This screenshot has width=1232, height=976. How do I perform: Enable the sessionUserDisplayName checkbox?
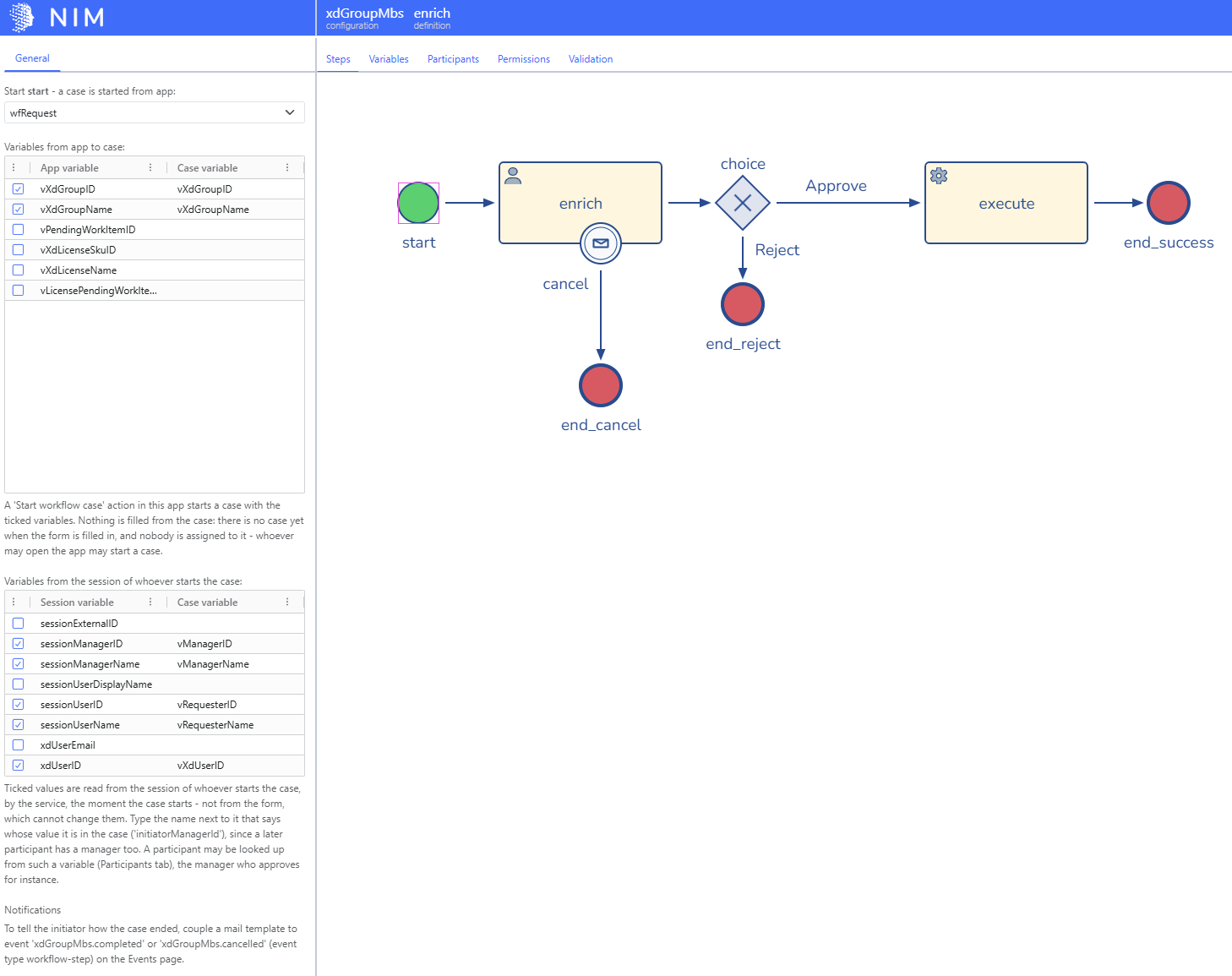pos(18,684)
